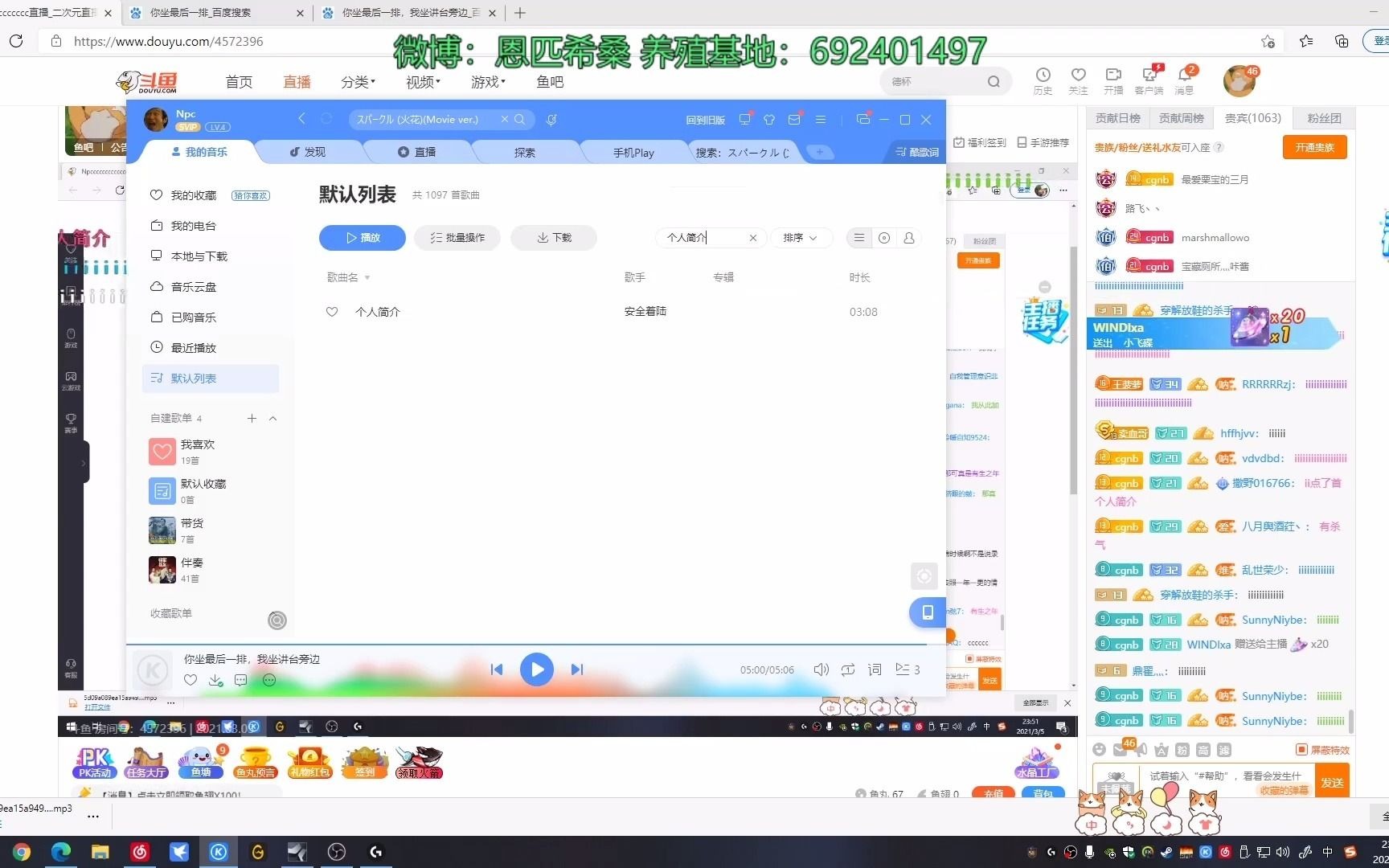1389x868 pixels.
Task: Play the current song in KuGou player
Action: (536, 669)
